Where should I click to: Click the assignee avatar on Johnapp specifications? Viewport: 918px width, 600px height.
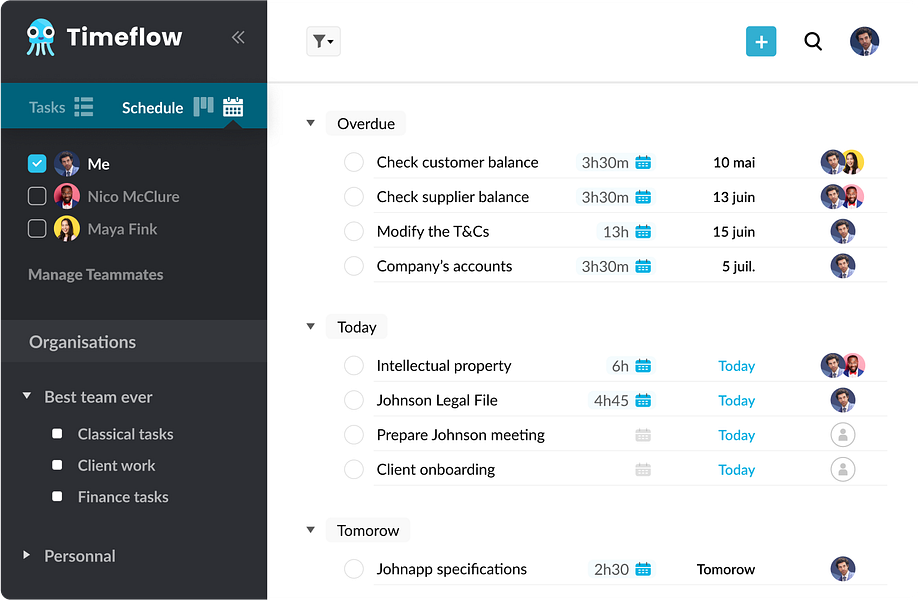[x=842, y=569]
